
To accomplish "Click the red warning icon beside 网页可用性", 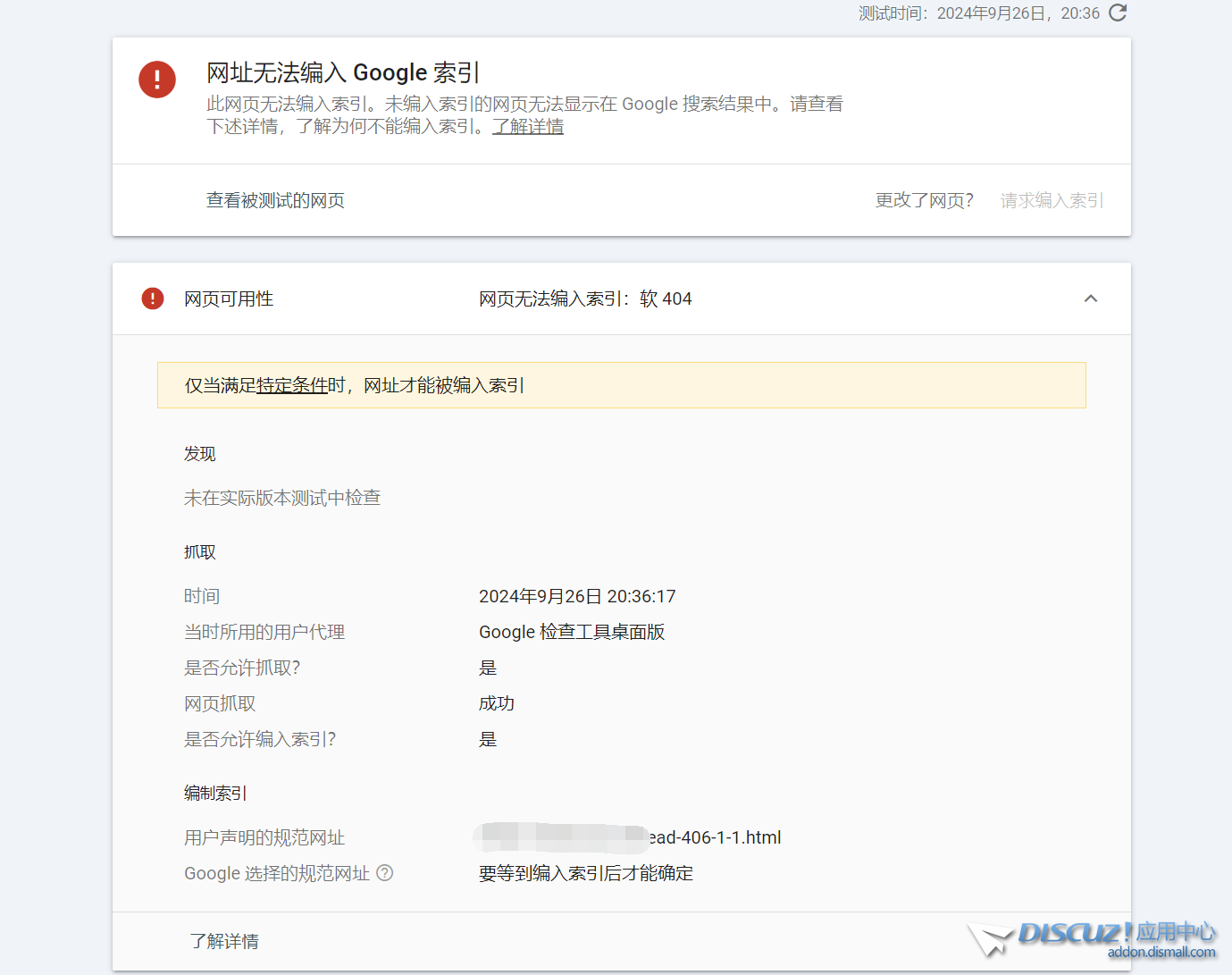I will point(153,298).
